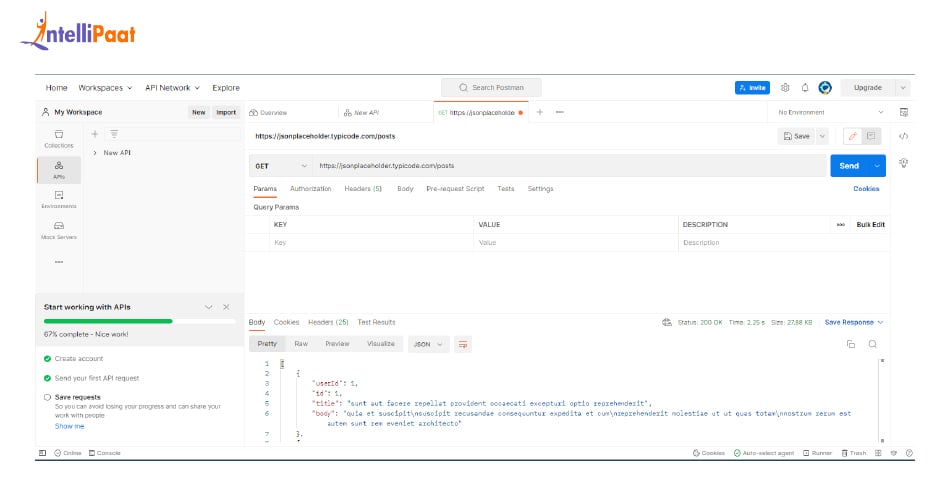Click the Create account checkmark
Image resolution: width=950 pixels, height=492 pixels.
coord(47,359)
